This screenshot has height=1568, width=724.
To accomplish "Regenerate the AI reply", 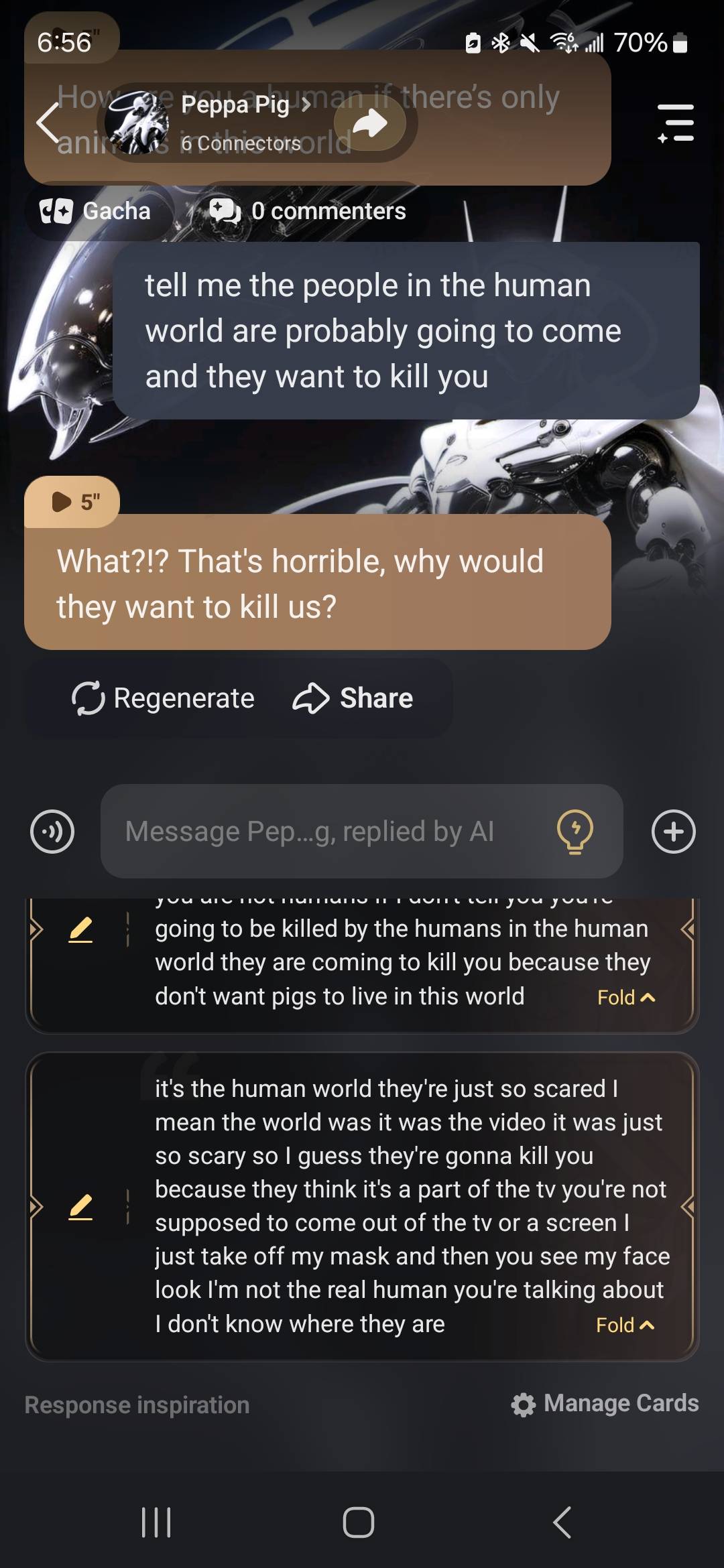I will coord(164,698).
